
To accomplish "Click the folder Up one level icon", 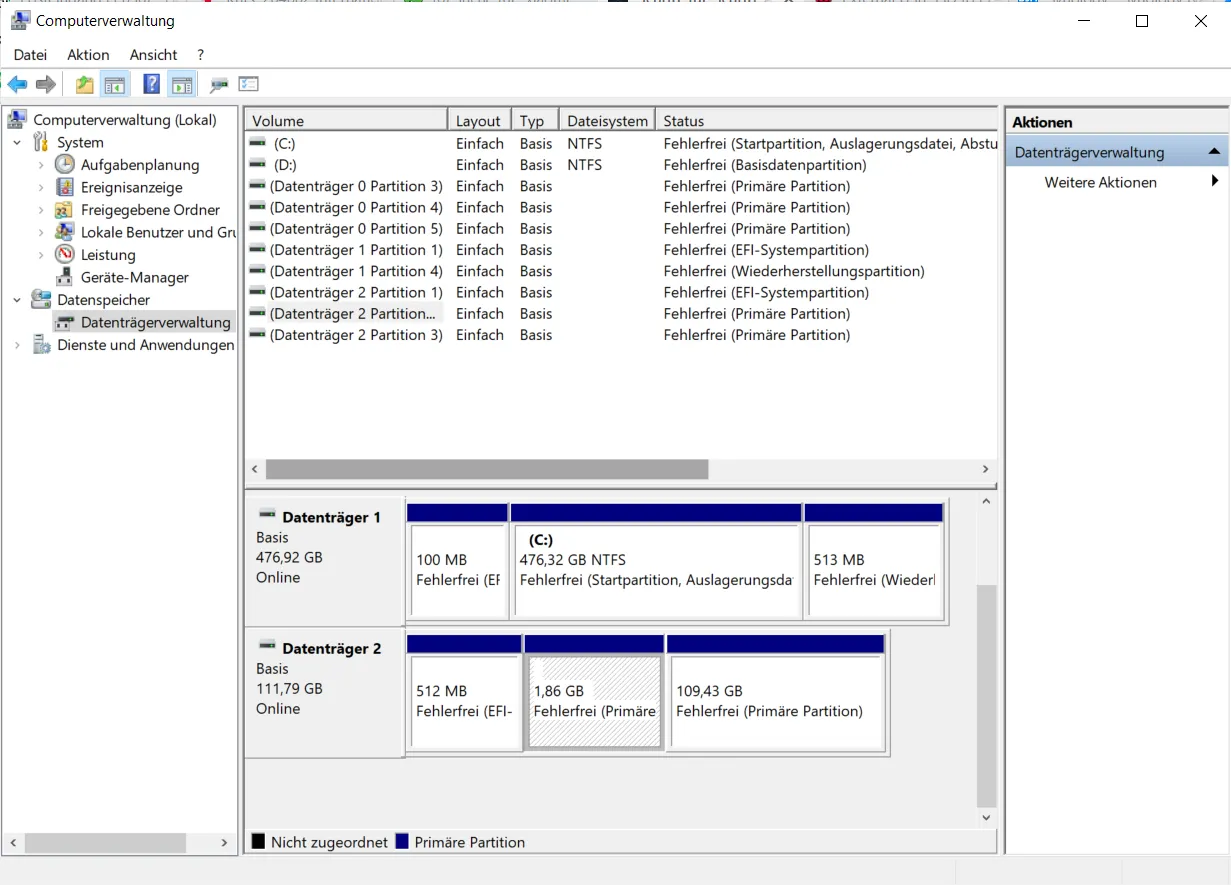I will tap(85, 85).
